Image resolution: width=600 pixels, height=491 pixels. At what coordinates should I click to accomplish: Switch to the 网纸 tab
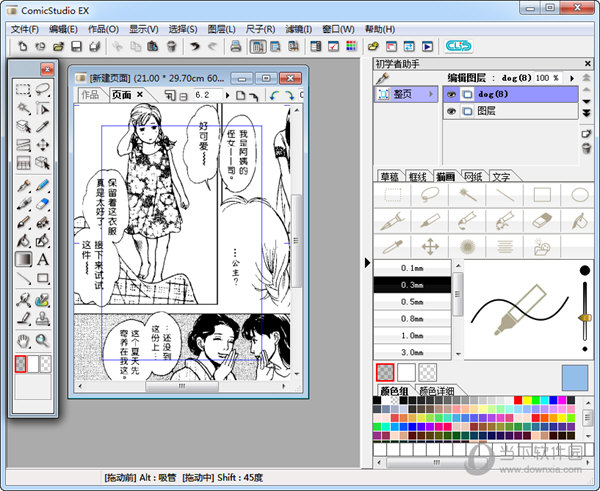click(x=473, y=176)
